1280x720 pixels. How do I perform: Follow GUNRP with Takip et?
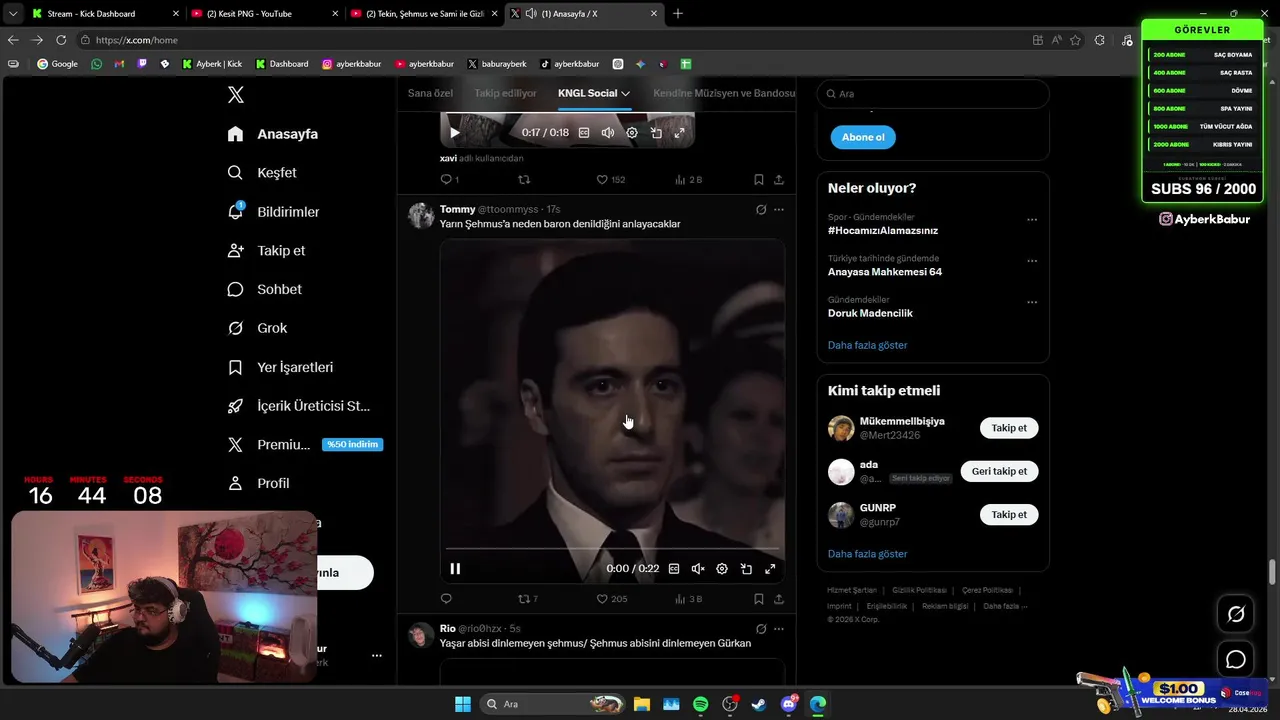coord(1009,514)
